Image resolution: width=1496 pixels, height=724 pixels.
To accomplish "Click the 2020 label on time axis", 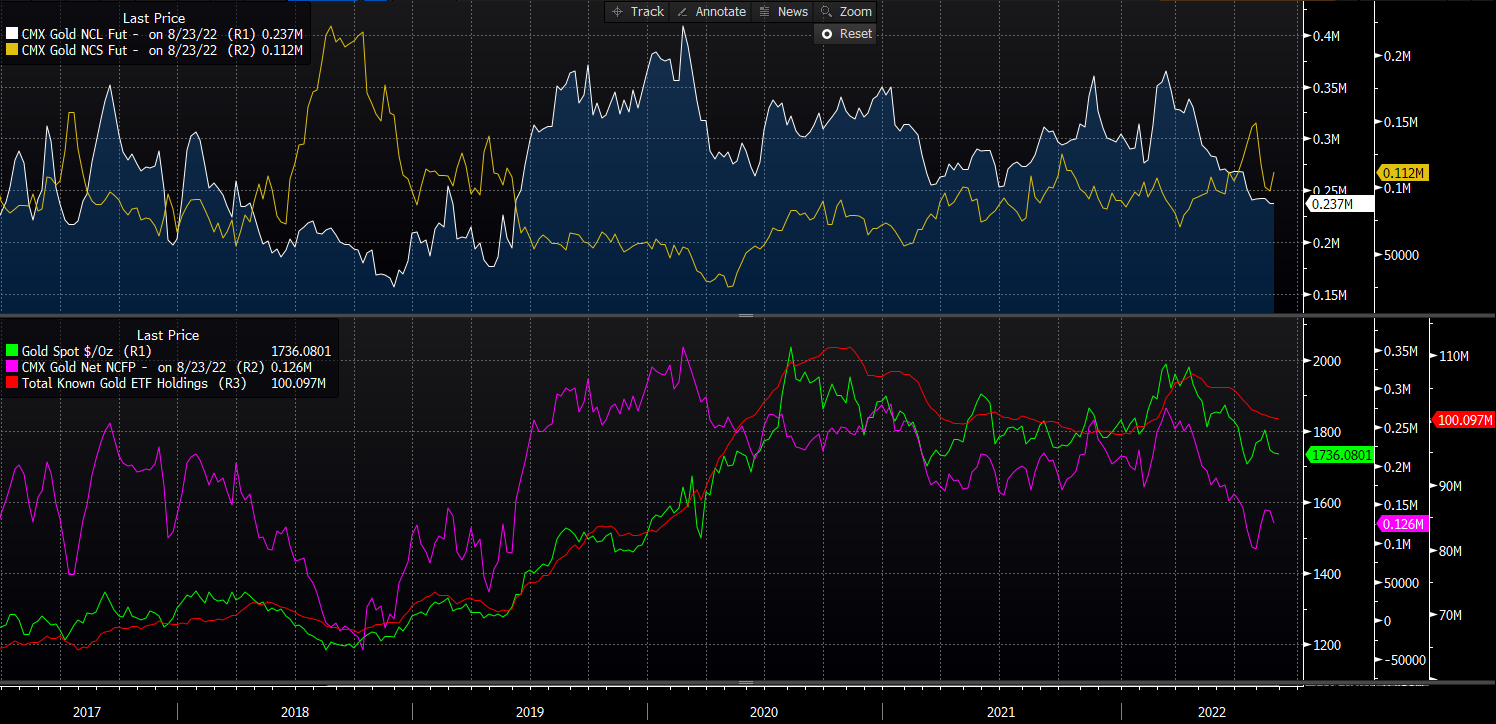I will tap(764, 712).
